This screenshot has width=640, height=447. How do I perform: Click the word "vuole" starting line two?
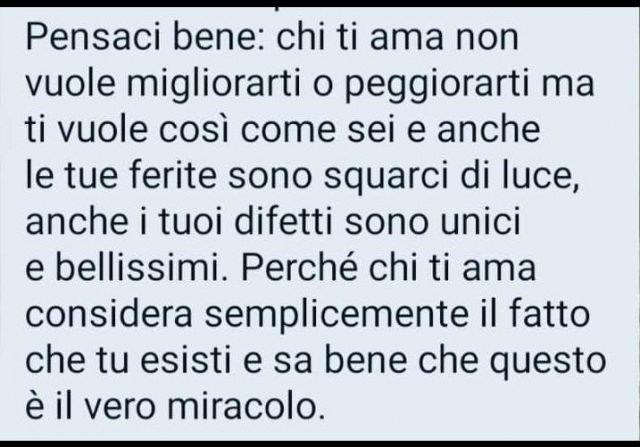[x=70, y=83]
